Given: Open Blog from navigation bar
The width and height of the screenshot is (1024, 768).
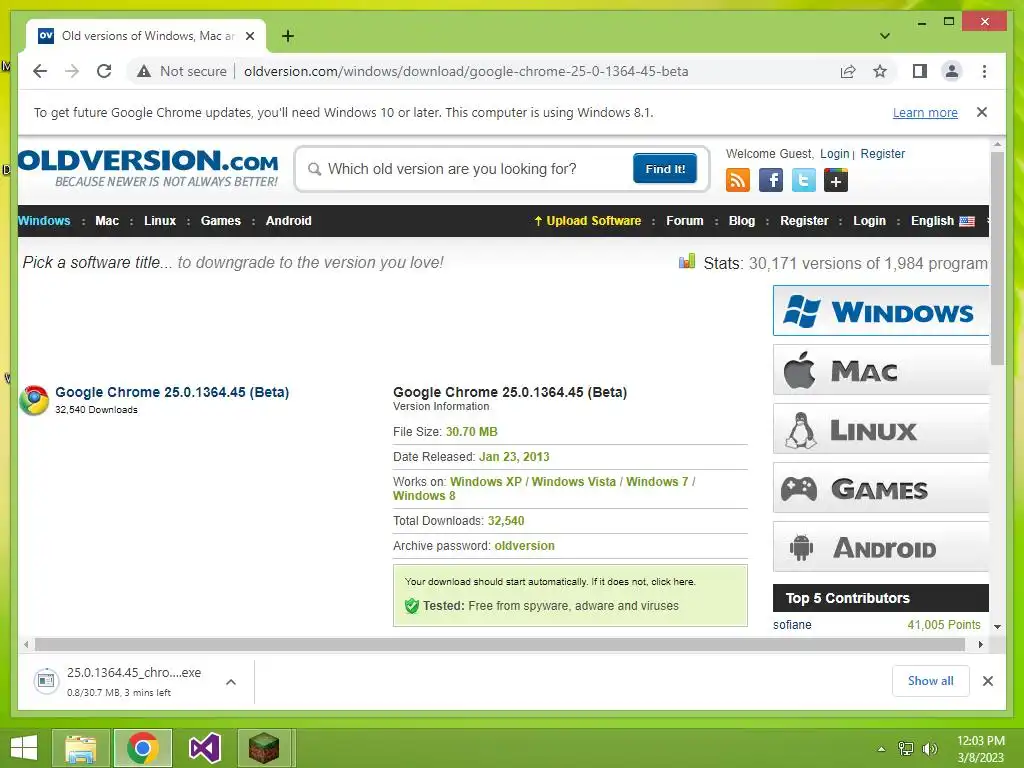Looking at the screenshot, I should pos(742,221).
